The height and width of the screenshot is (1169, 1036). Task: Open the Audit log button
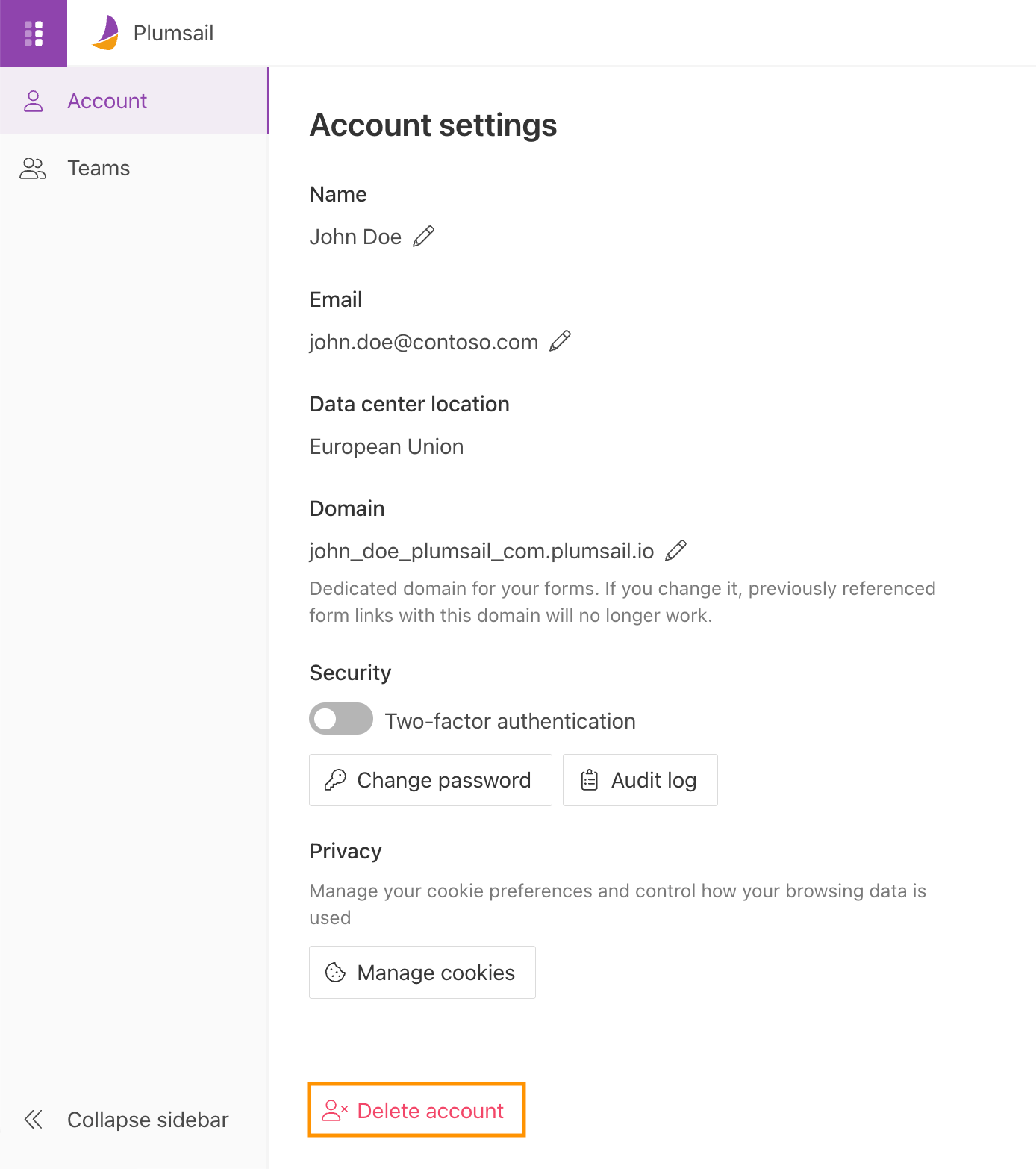click(640, 780)
